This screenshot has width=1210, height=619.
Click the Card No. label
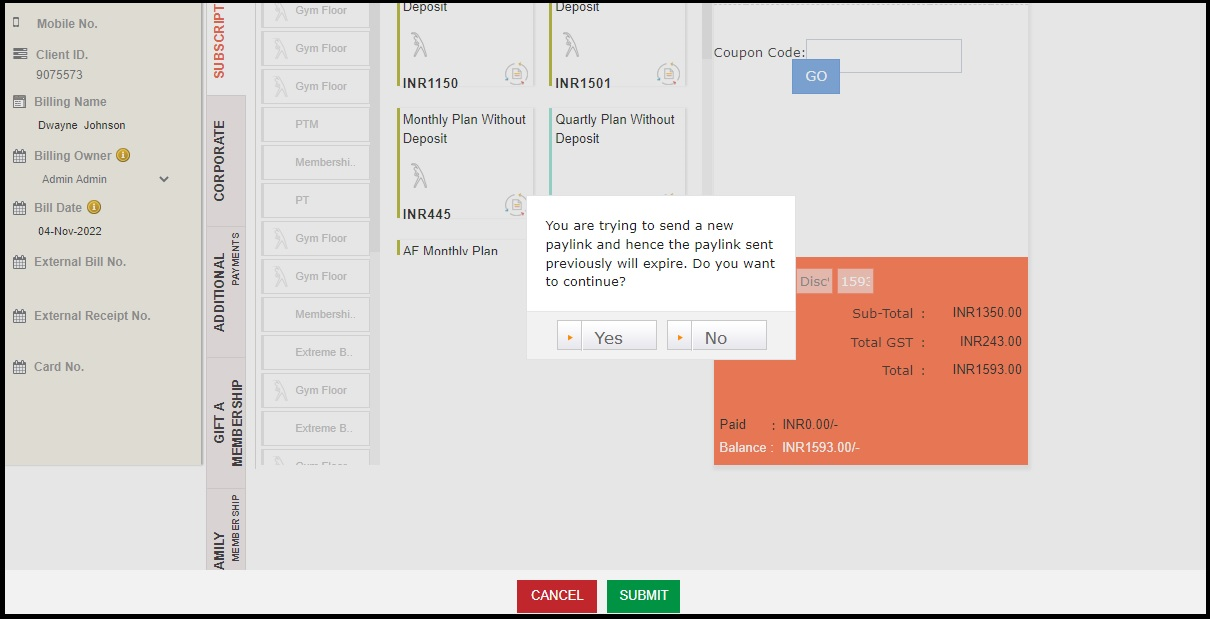pos(59,367)
